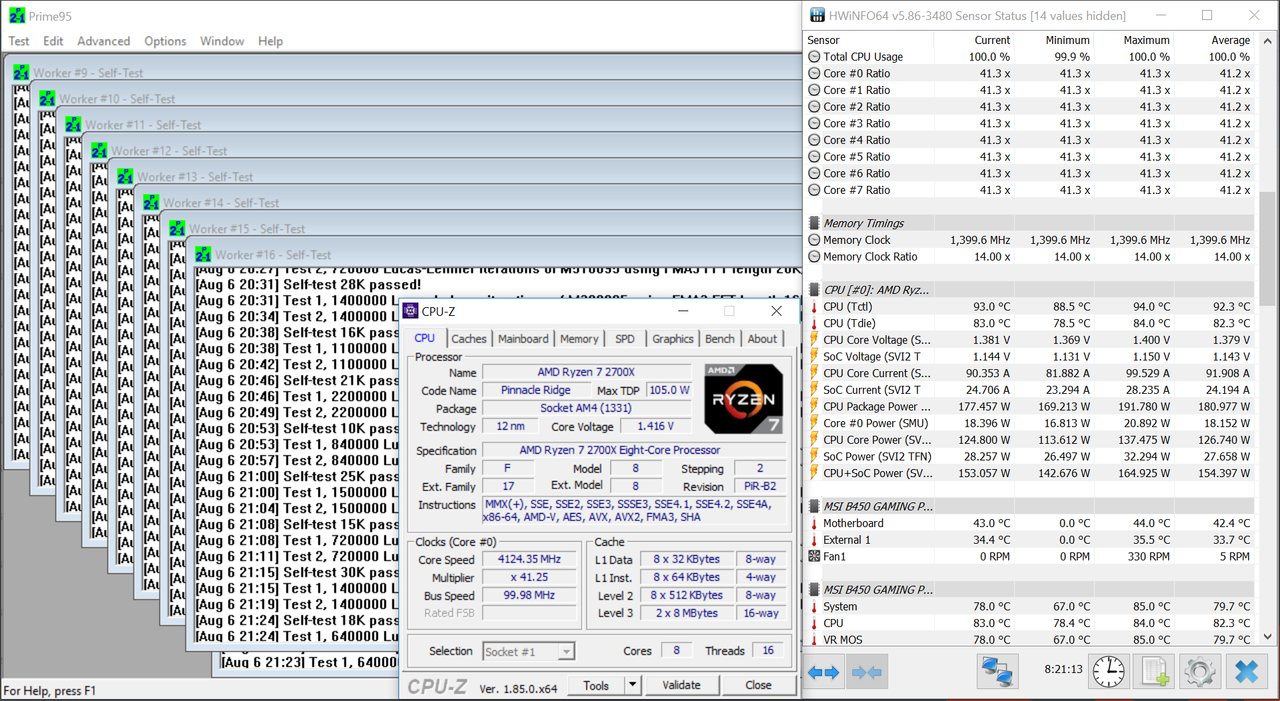Click the Total CPU Usage clock icon

(x=814, y=57)
